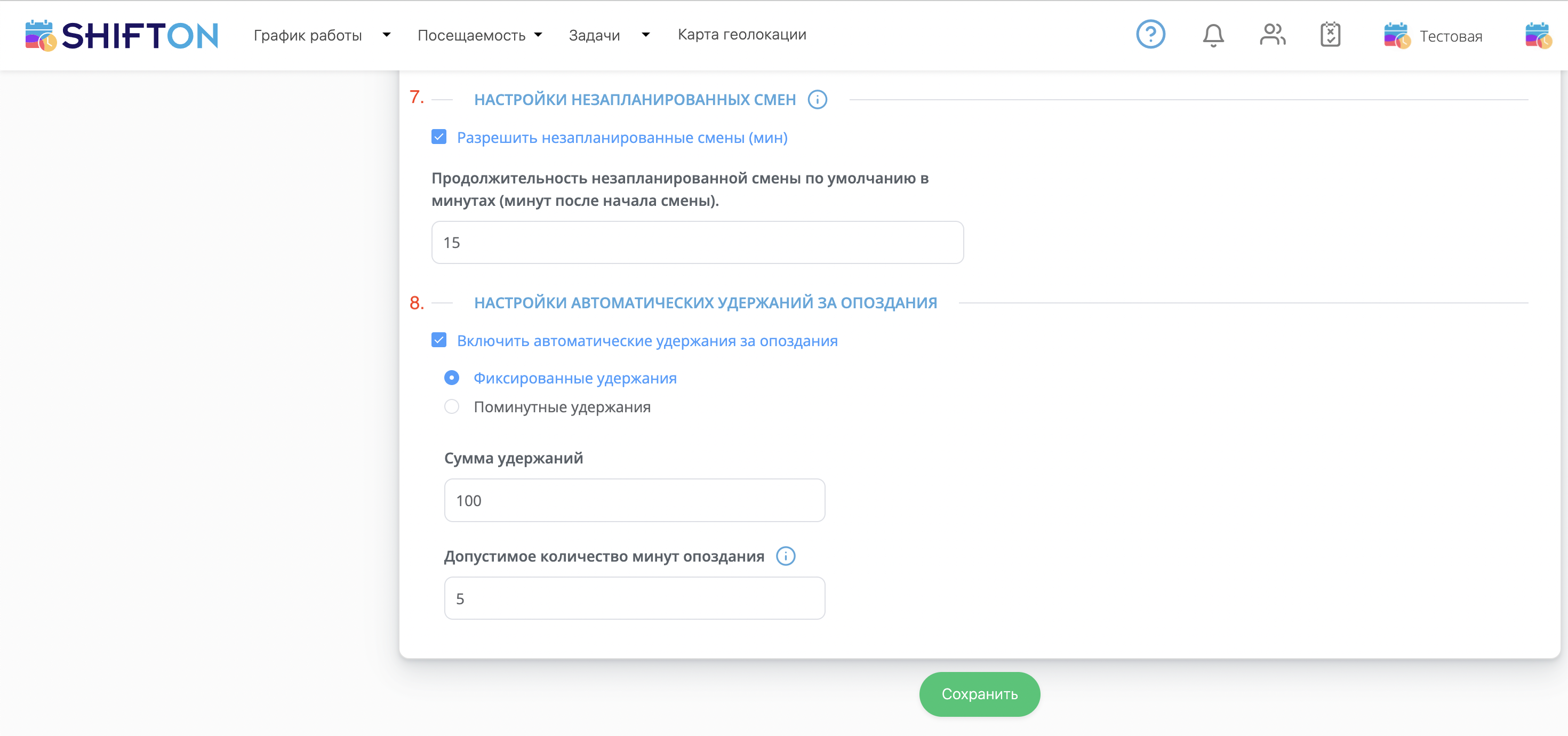Screen dimensions: 1568x736
Task: Focus the Сумма удержаний input
Action: click(635, 500)
